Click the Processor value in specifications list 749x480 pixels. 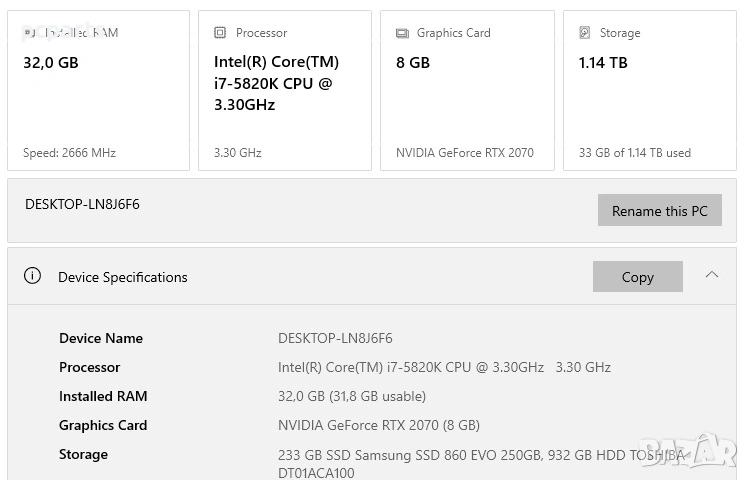[444, 367]
